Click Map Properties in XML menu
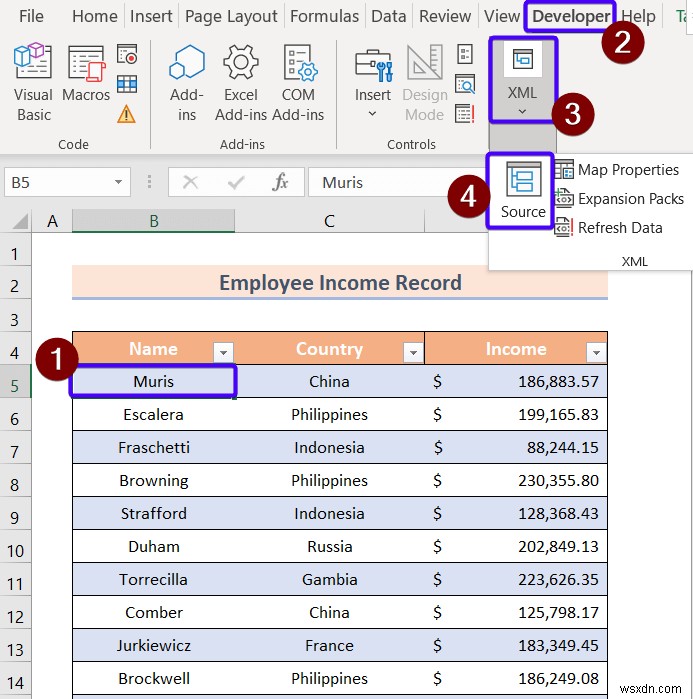Viewport: 693px width, 699px height. click(616, 170)
